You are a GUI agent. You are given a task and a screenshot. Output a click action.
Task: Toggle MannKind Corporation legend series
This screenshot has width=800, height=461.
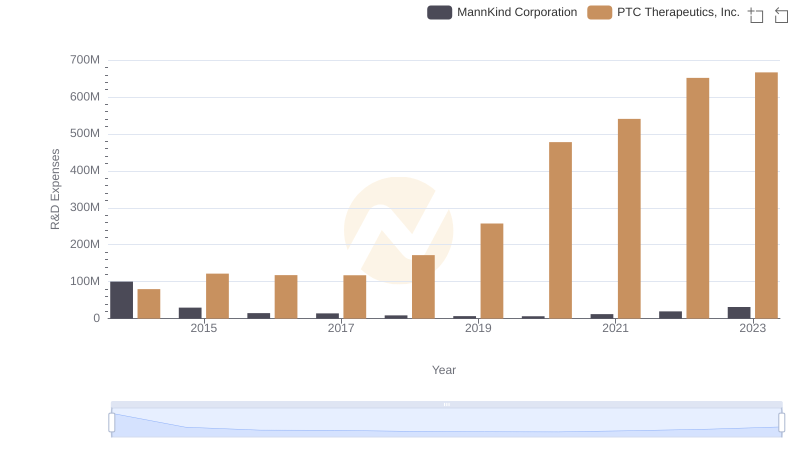click(502, 12)
